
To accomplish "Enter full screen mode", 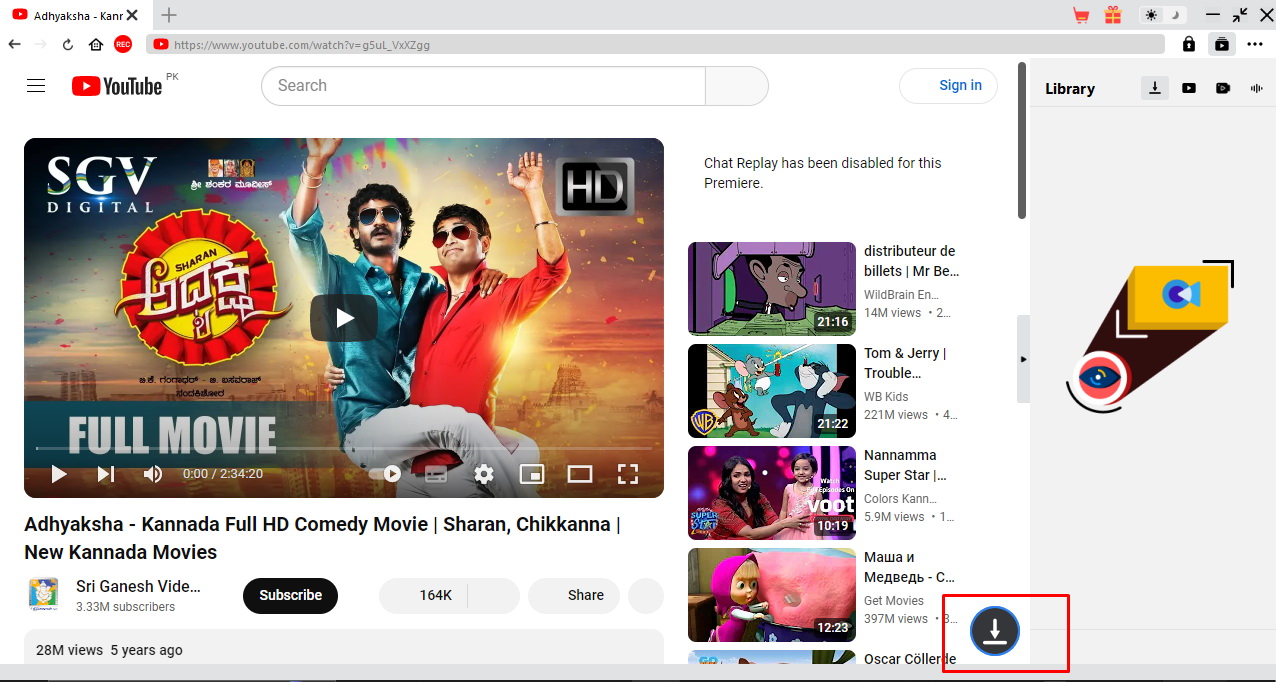I will tap(628, 474).
